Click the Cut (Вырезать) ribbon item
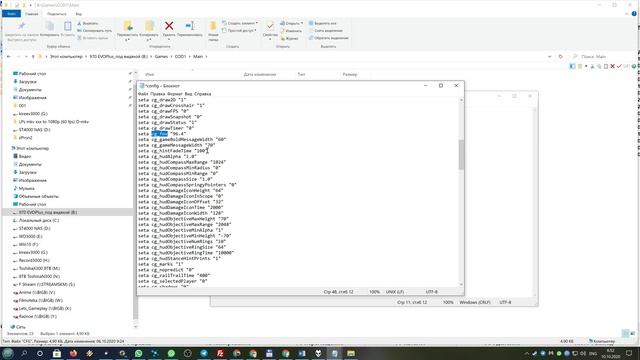The height and width of the screenshot is (360, 640). 88,23
